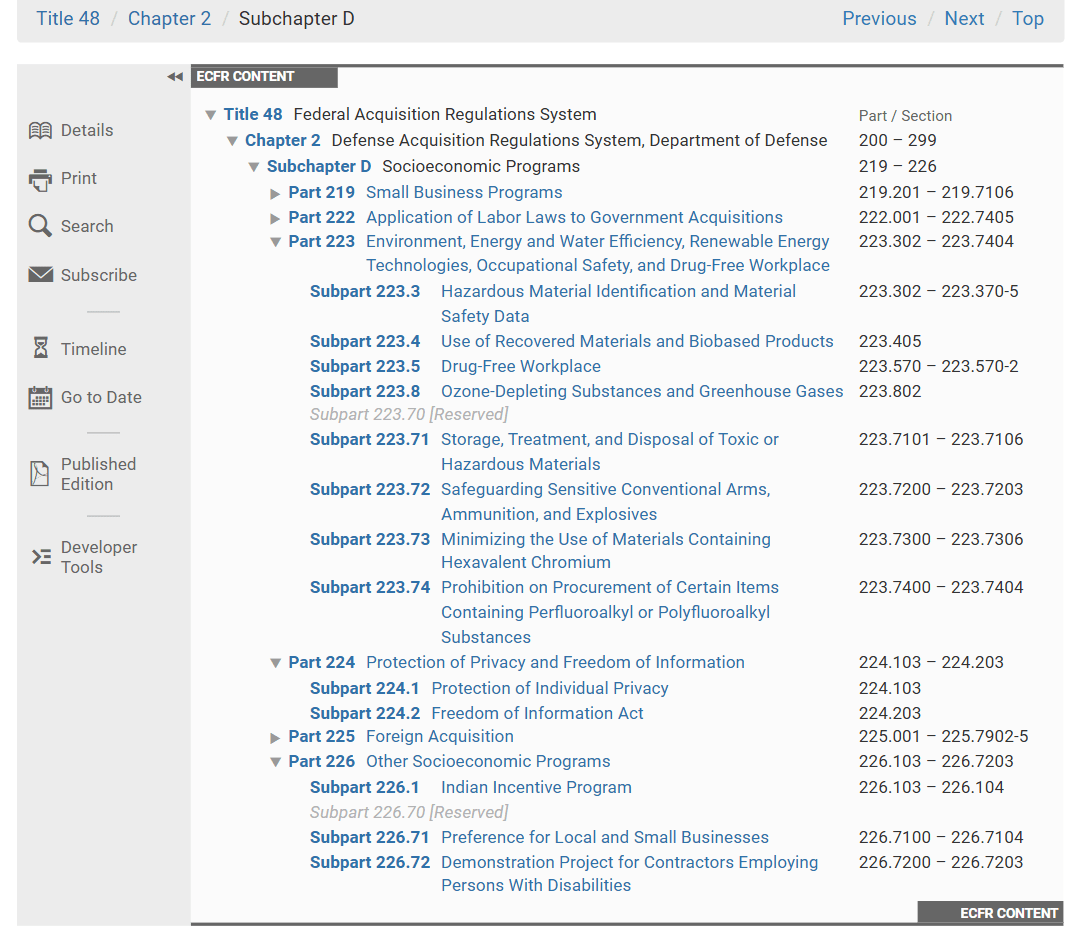Click section range 223.7101 – 223.7106
This screenshot has height=934, width=1079.
point(941,439)
